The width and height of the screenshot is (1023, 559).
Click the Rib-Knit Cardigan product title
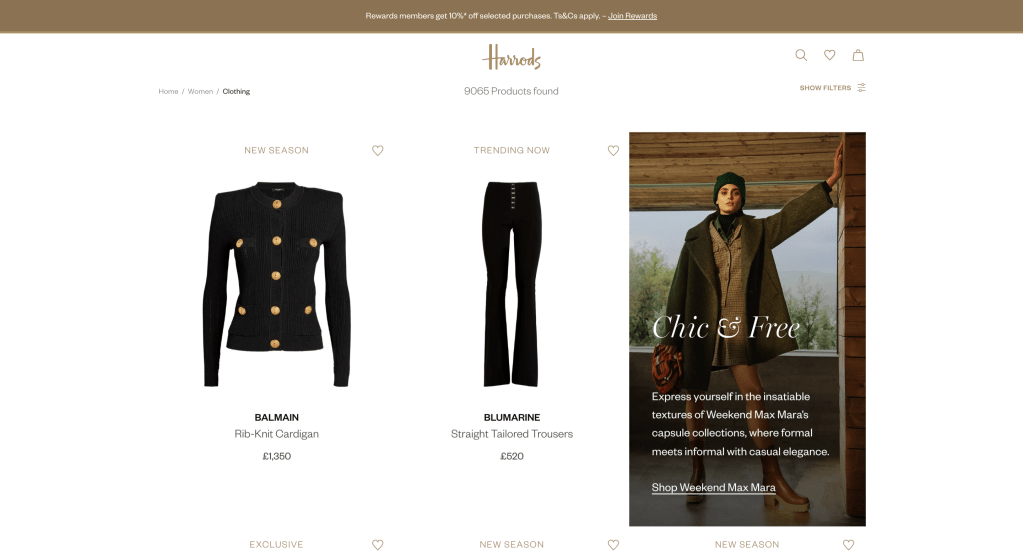click(277, 434)
